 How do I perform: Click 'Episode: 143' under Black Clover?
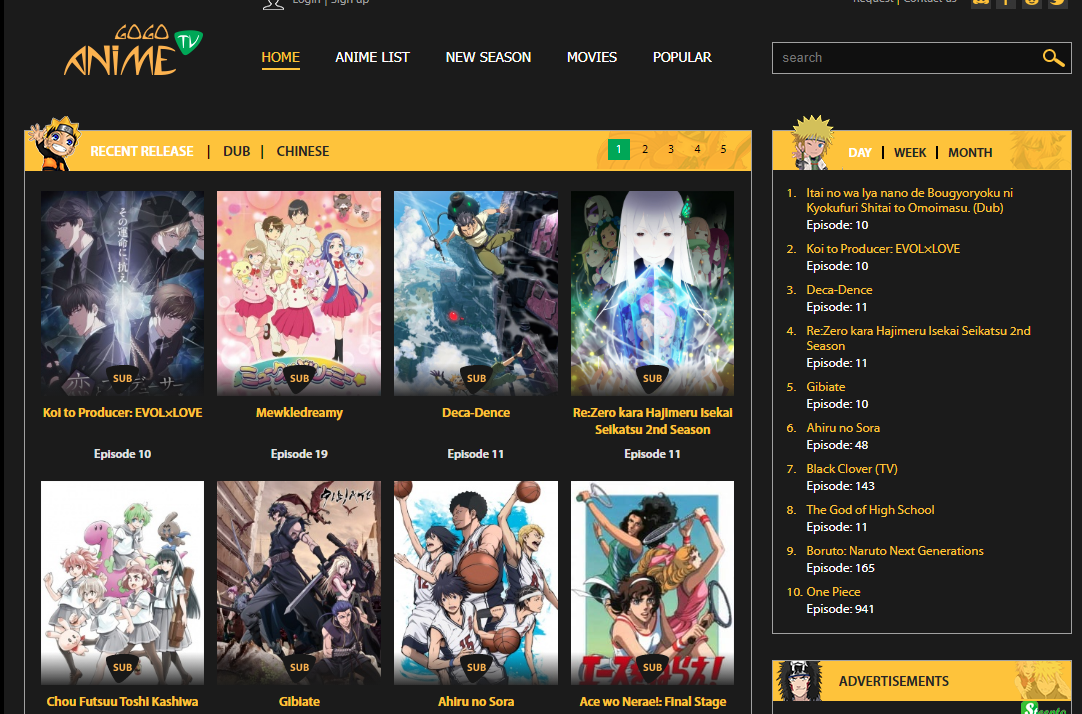(840, 486)
